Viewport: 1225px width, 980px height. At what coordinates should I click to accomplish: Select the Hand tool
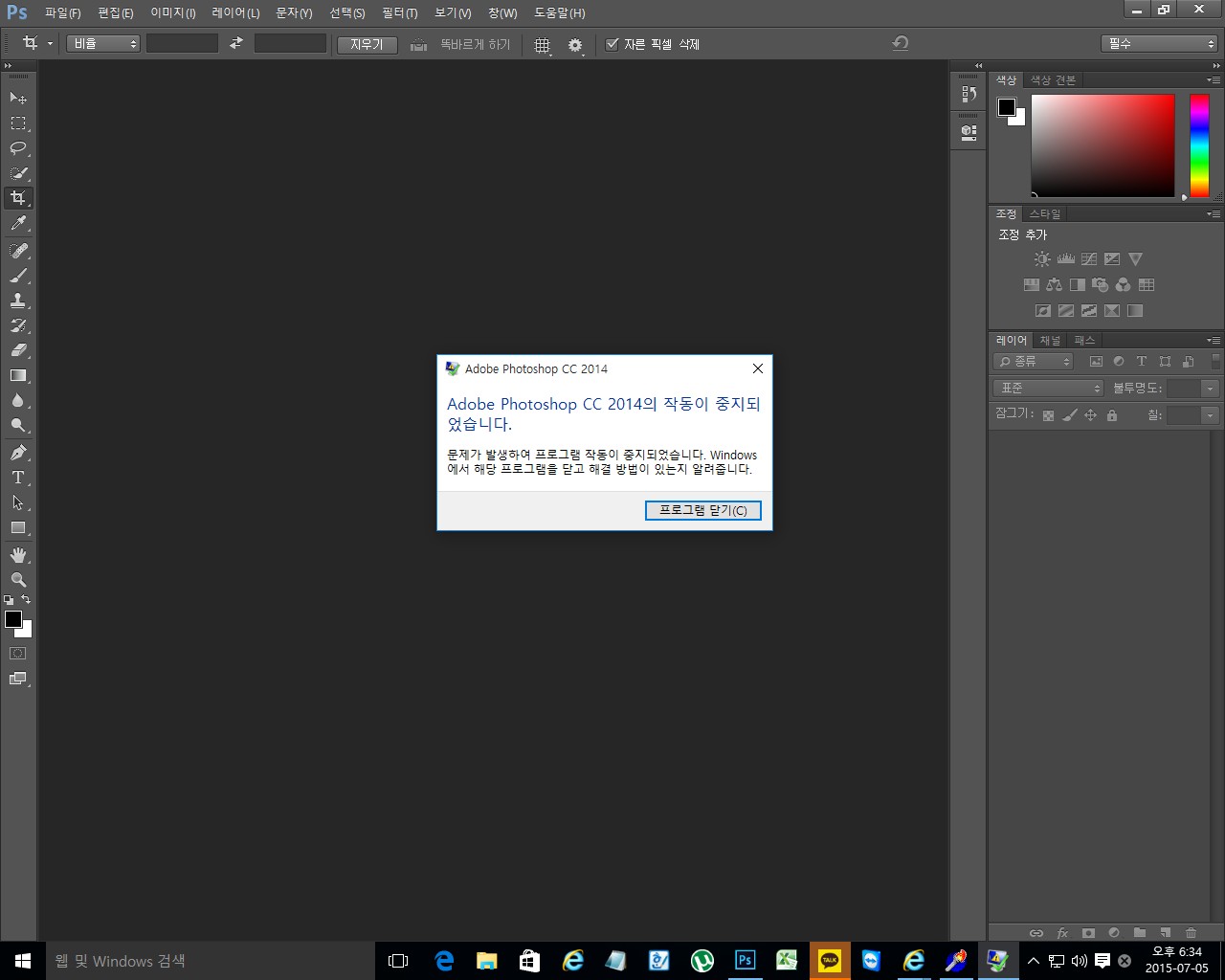pyautogui.click(x=18, y=555)
